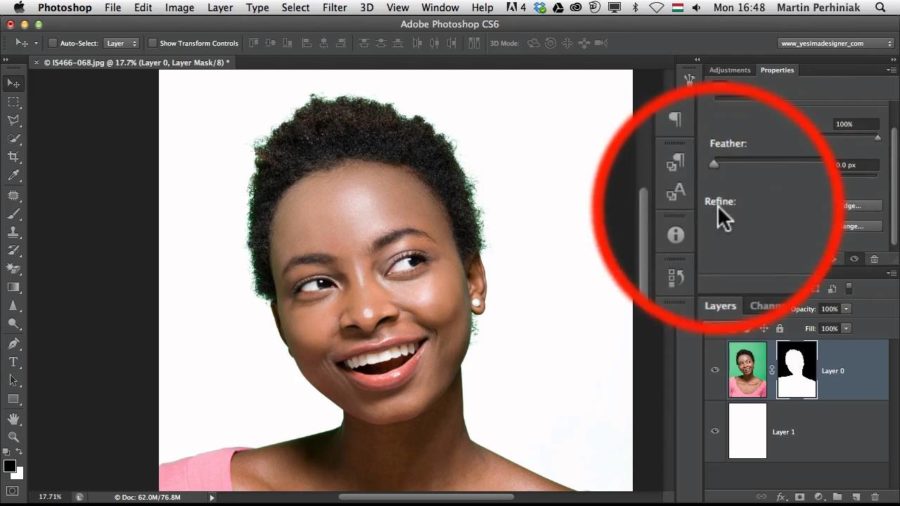Image resolution: width=900 pixels, height=506 pixels.
Task: Select the Eyedropper tool
Action: [x=13, y=175]
